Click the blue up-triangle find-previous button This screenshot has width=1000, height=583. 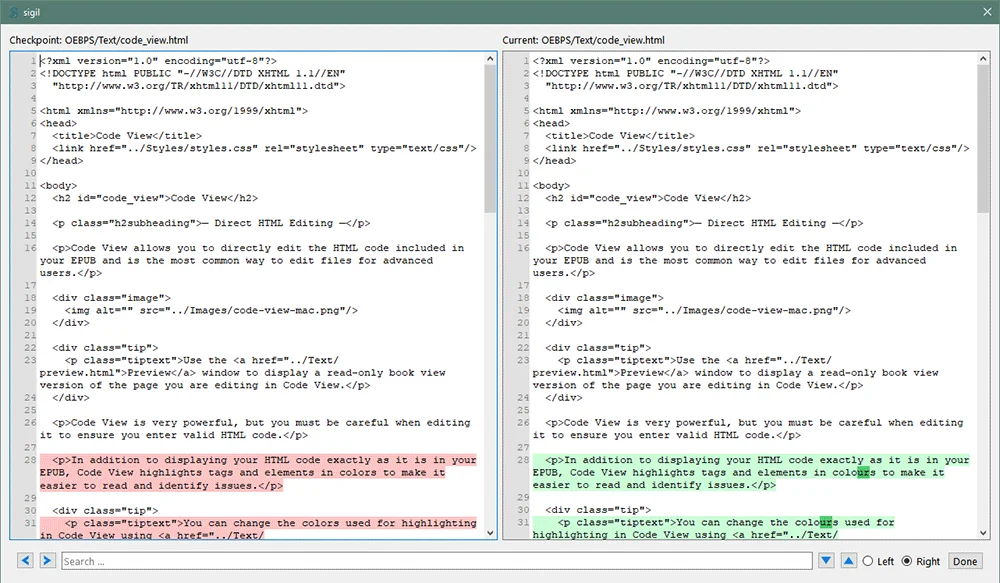point(849,561)
